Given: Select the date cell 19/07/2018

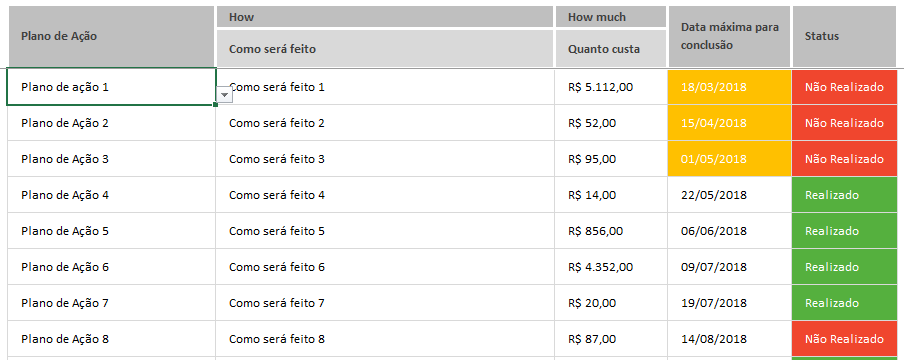Looking at the screenshot, I should coord(729,303).
